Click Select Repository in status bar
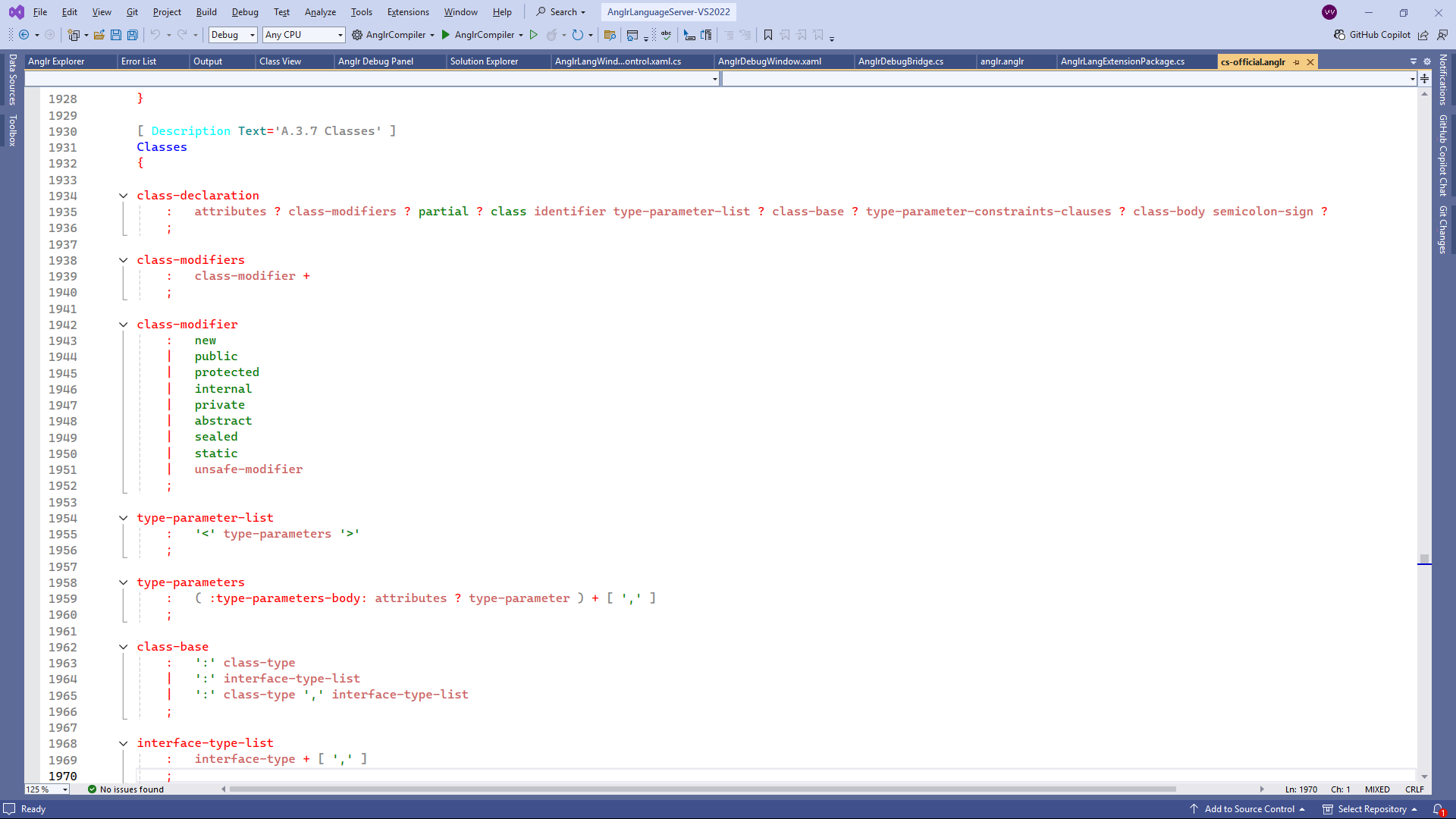This screenshot has width=1456, height=819. (1370, 809)
